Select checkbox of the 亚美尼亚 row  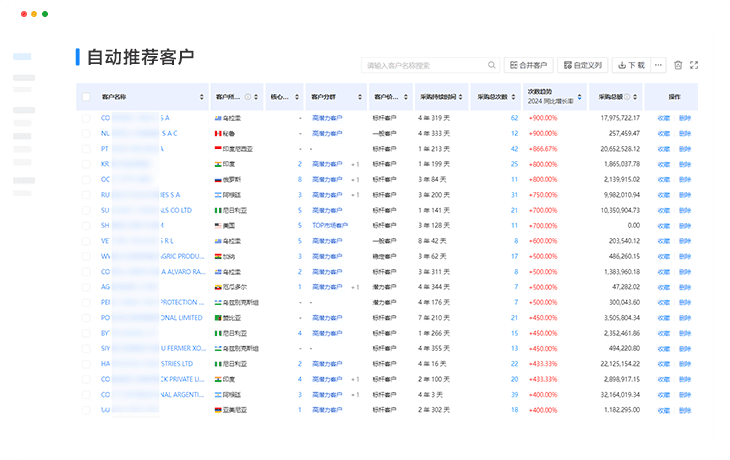[x=86, y=410]
